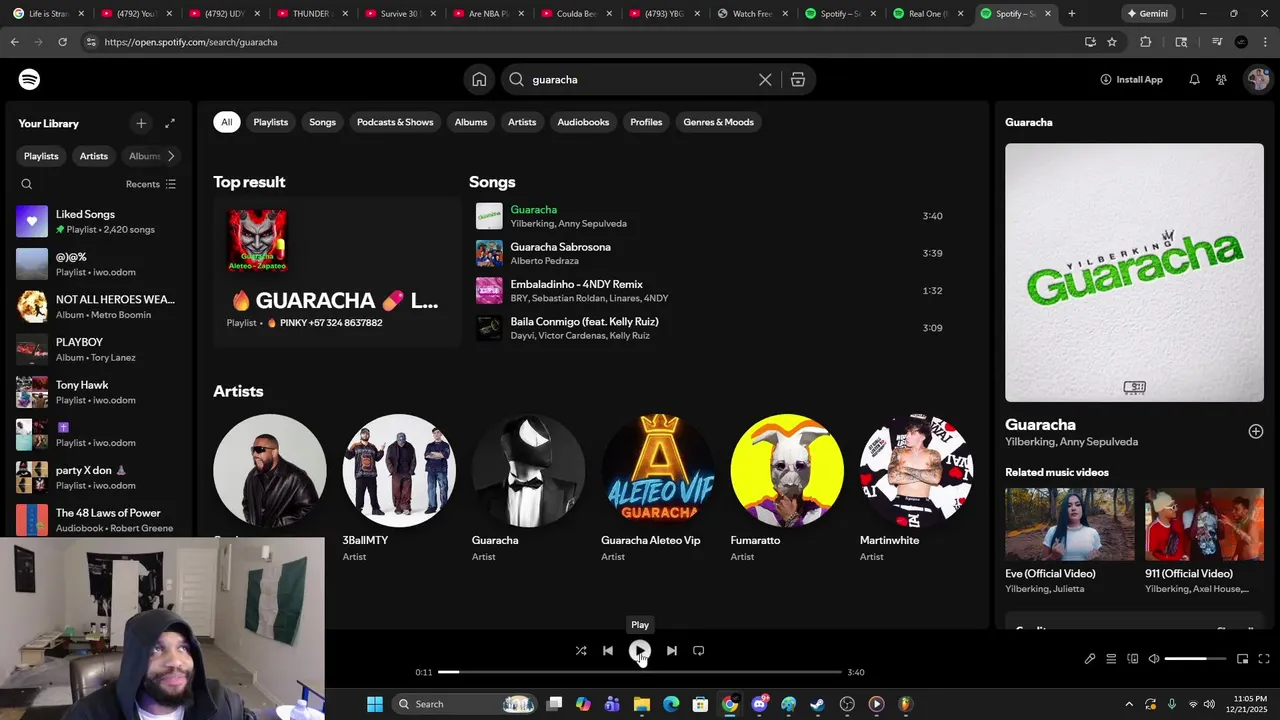Open the play queue icon

(1111, 659)
